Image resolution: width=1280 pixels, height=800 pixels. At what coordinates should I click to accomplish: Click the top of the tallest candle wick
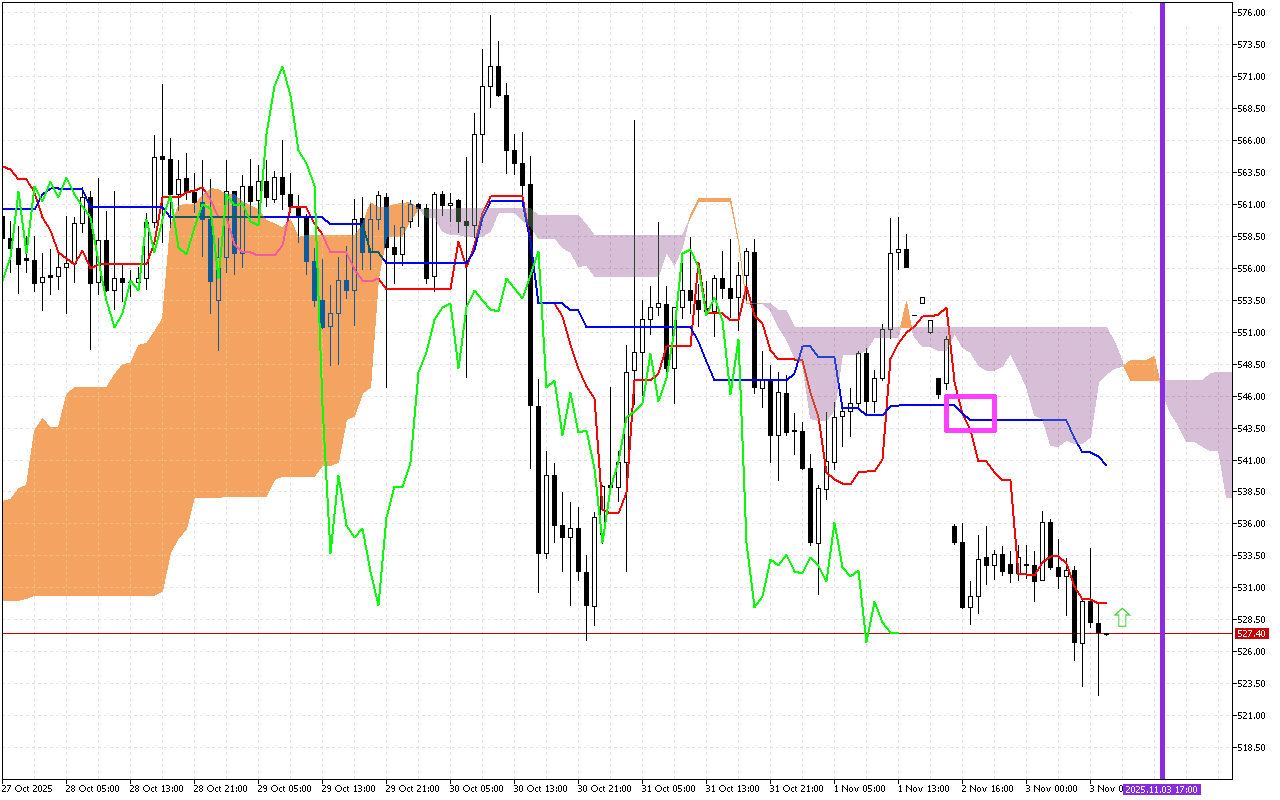(x=490, y=16)
